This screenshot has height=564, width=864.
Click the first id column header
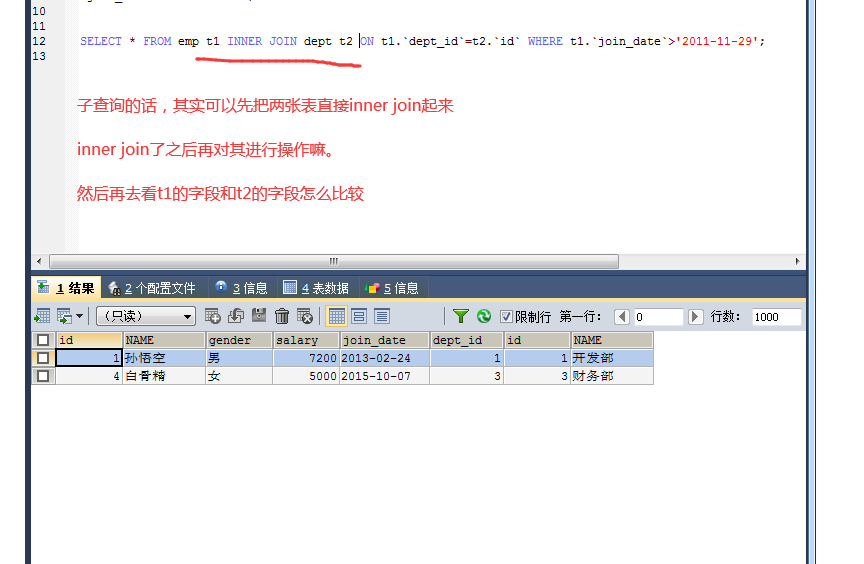click(x=89, y=340)
